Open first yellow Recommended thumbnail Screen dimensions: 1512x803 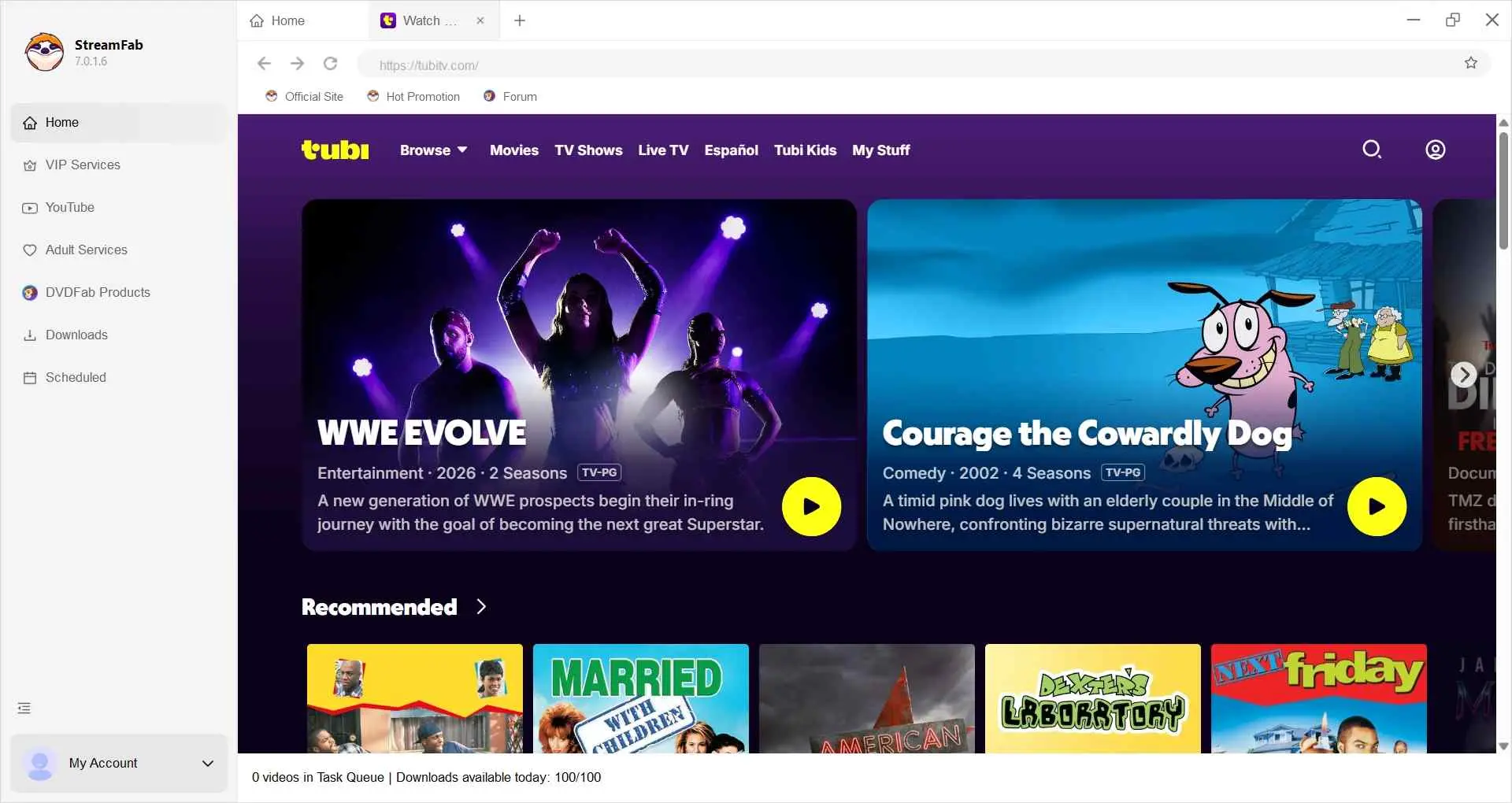(x=415, y=699)
